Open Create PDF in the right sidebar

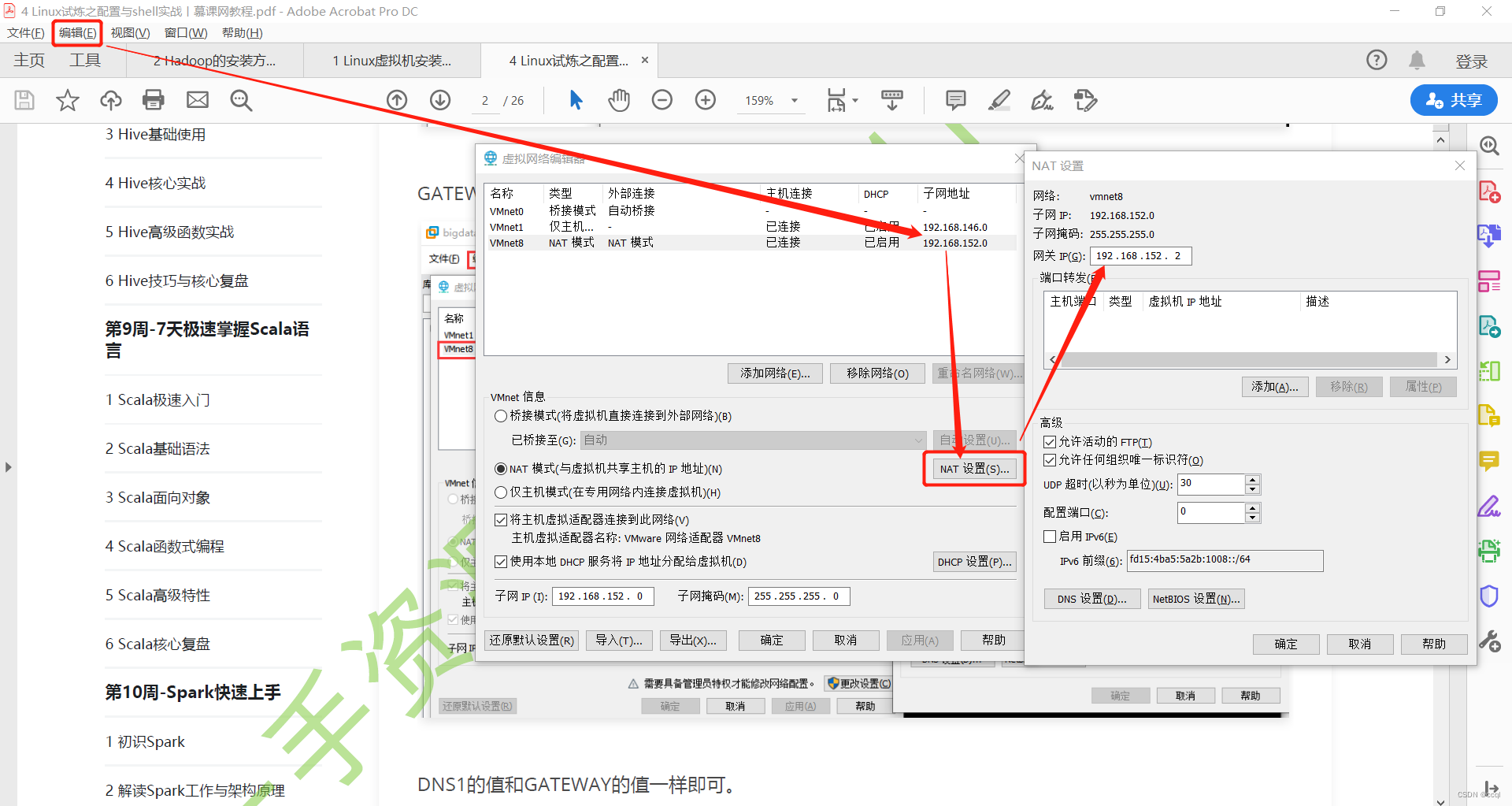1490,191
